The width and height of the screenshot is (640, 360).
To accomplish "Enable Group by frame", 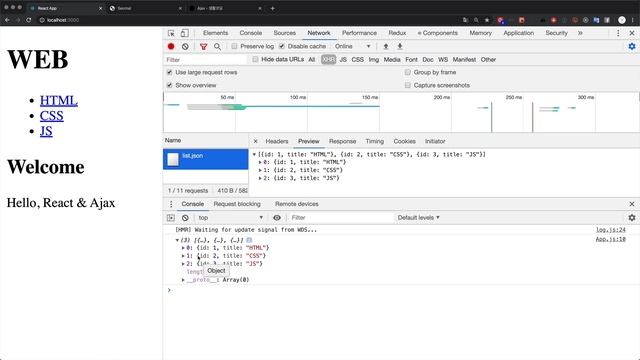I will click(x=407, y=72).
